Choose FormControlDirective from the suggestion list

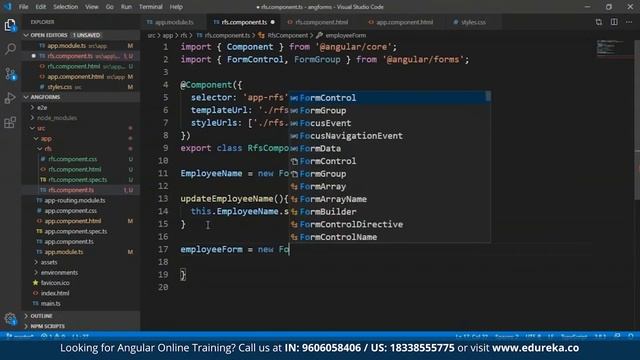point(390,224)
